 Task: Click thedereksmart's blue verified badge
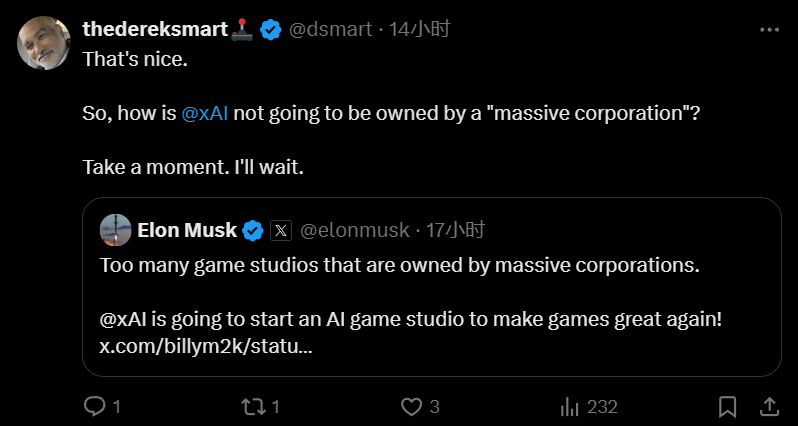pyautogui.click(x=270, y=30)
